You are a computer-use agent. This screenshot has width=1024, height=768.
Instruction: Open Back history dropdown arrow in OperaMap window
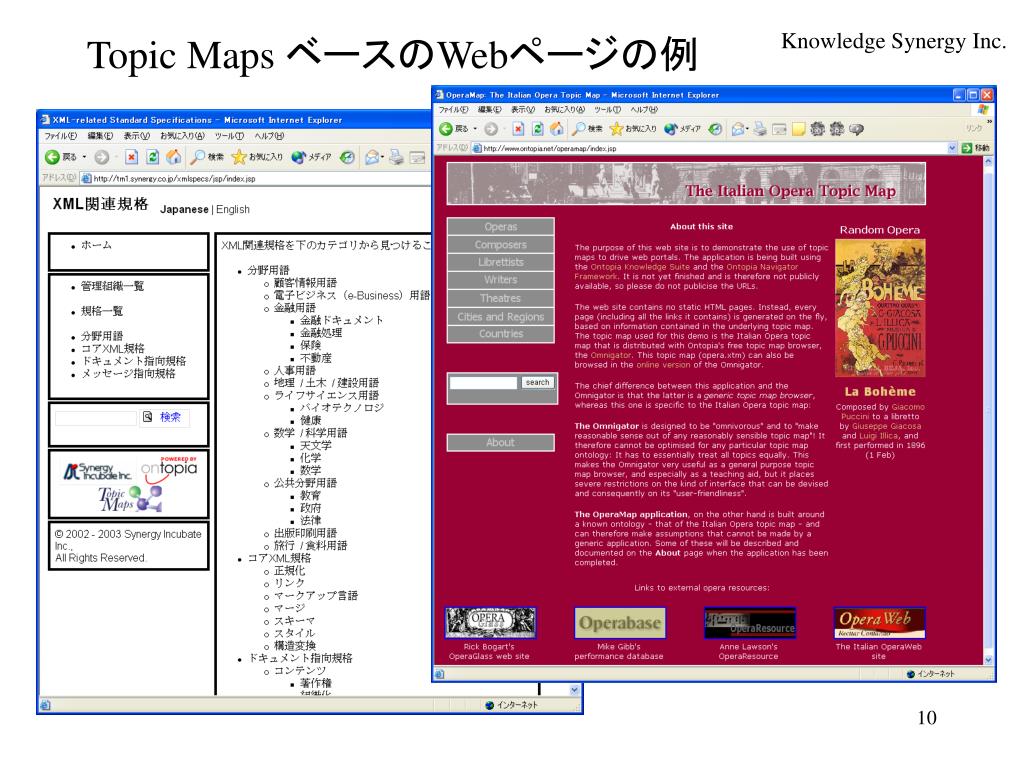pyautogui.click(x=475, y=129)
